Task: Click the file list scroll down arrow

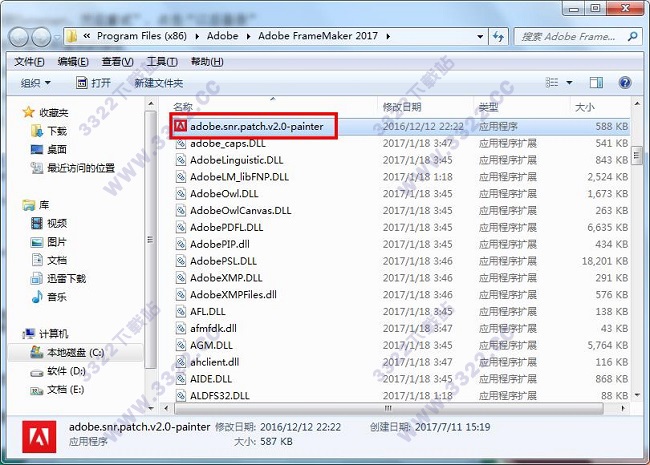Action: [637, 395]
